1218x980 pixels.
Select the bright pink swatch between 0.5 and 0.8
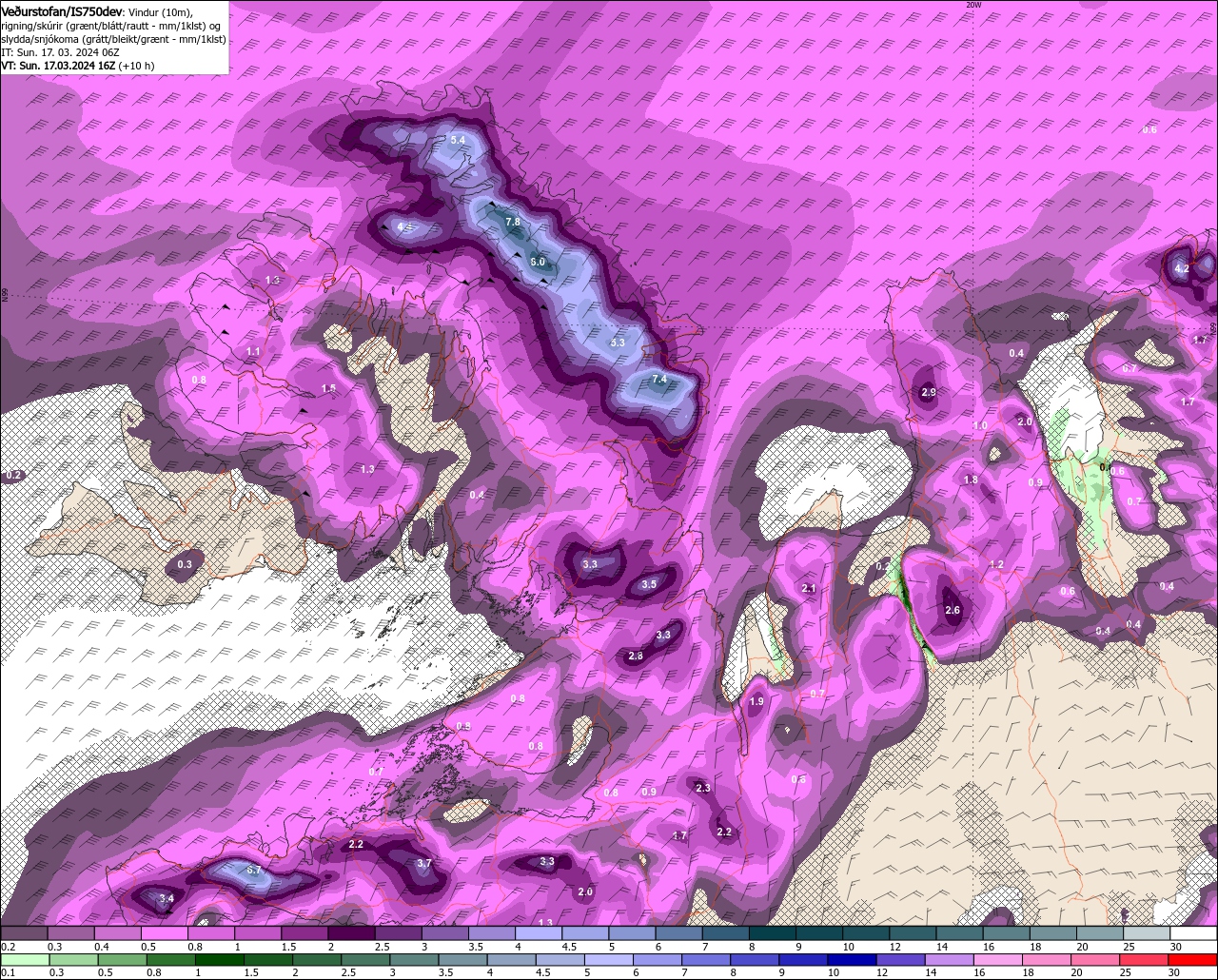tap(164, 933)
